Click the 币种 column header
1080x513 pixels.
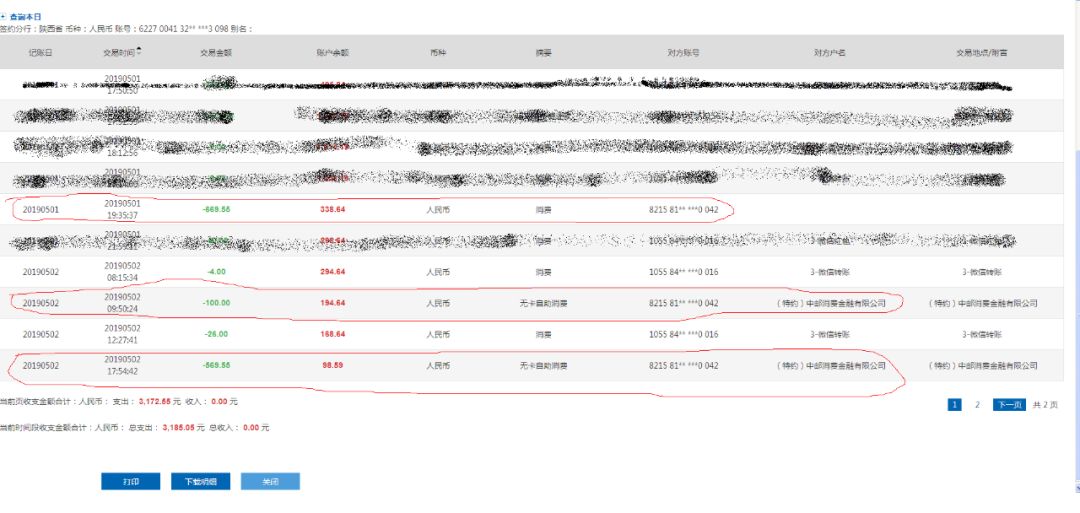coord(437,52)
